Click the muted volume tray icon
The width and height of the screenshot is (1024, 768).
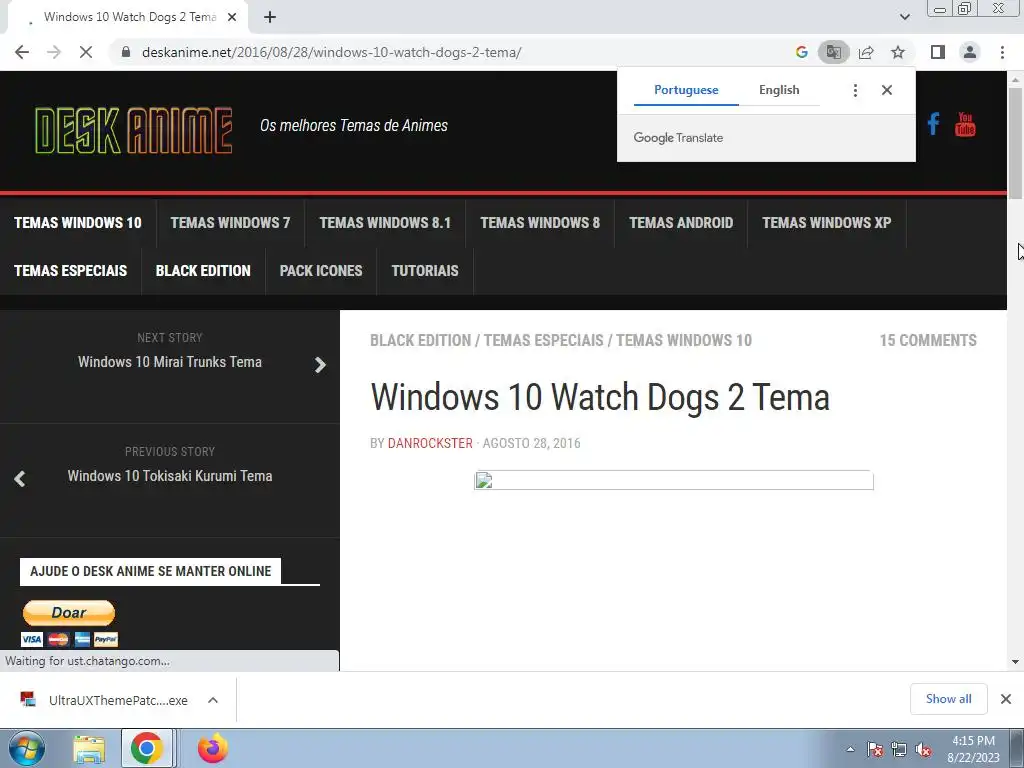pyautogui.click(x=923, y=749)
